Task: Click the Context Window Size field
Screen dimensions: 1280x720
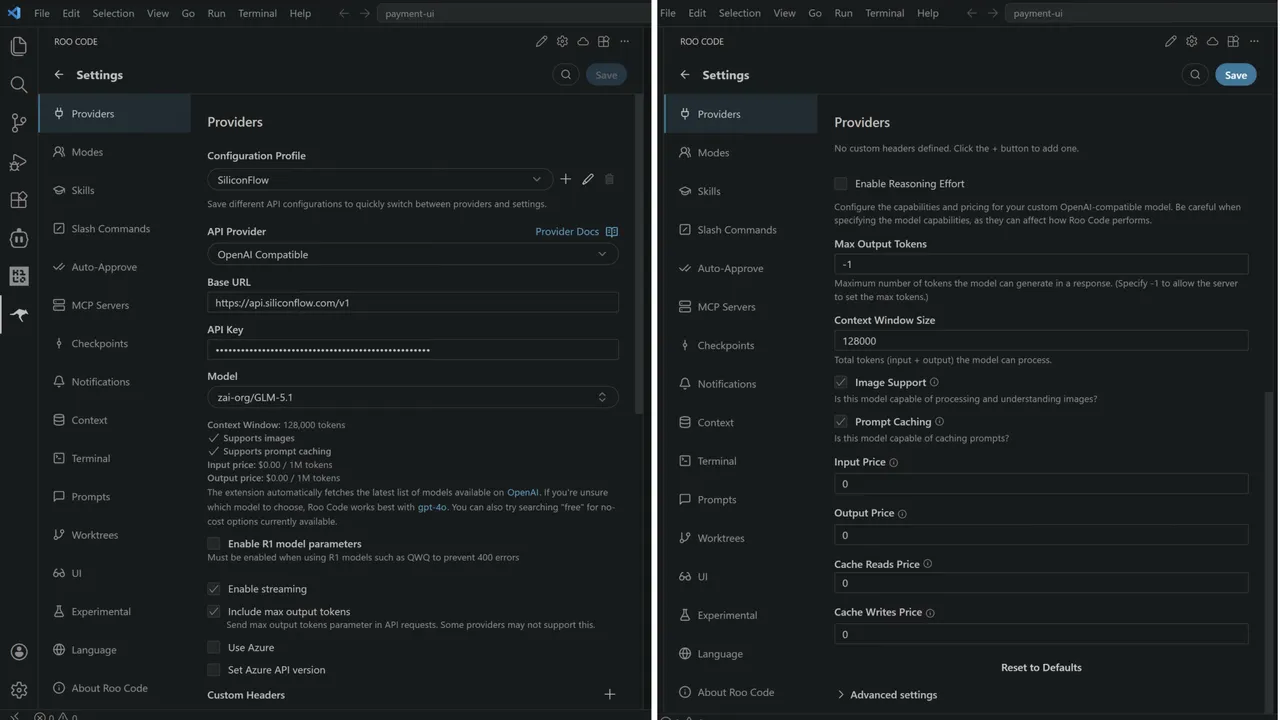Action: tap(1041, 341)
